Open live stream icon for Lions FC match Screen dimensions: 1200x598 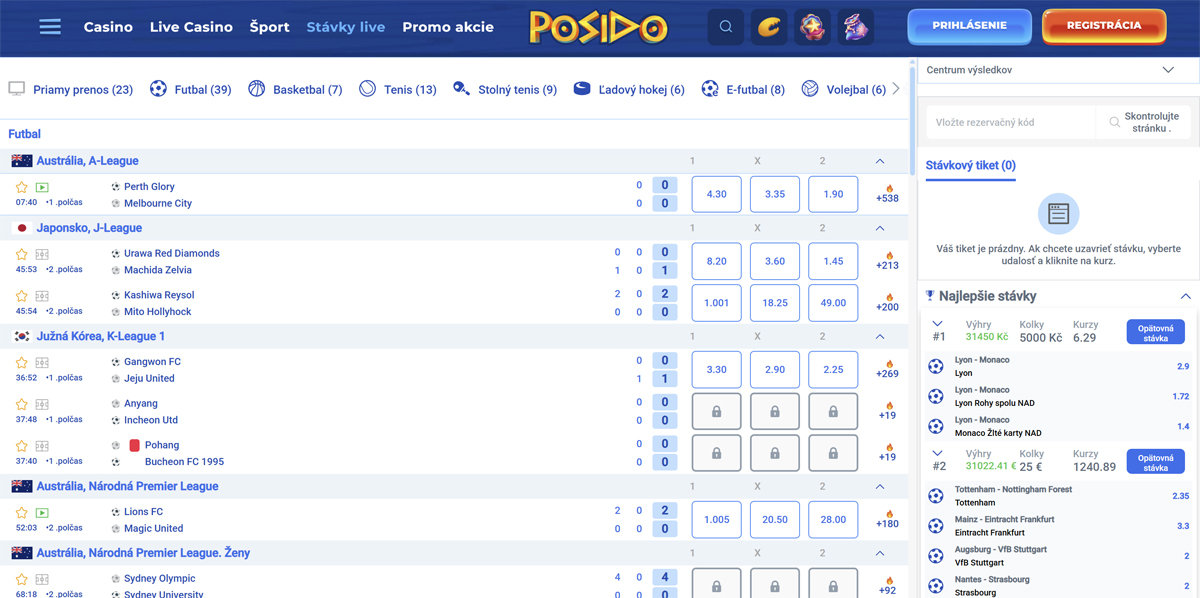[x=42, y=513]
